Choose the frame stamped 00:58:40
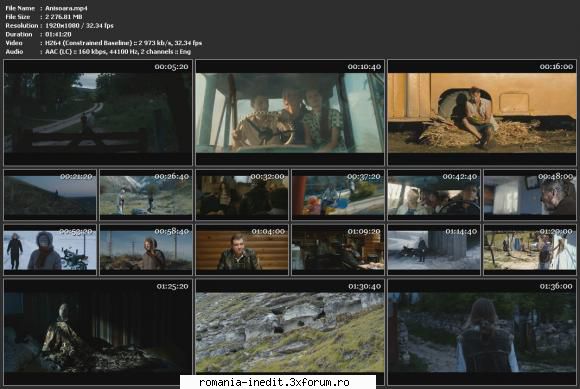The height and width of the screenshot is (389, 580). point(146,250)
